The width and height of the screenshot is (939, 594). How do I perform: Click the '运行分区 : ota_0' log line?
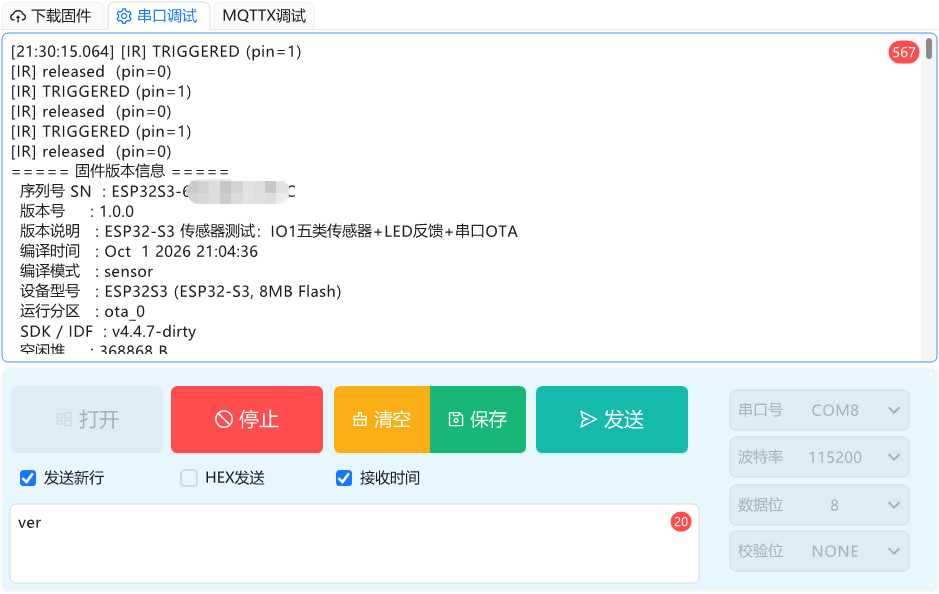[82, 311]
